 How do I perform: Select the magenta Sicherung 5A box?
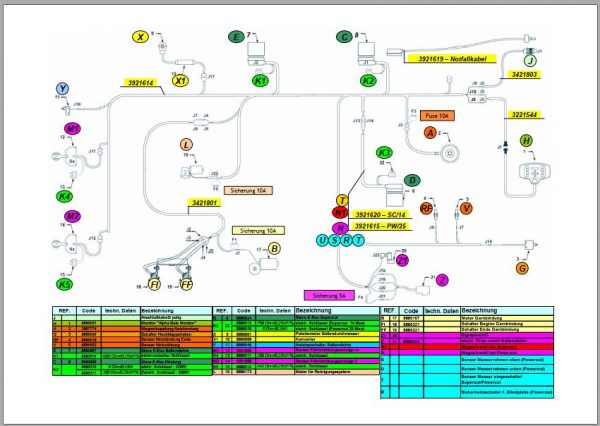click(329, 295)
